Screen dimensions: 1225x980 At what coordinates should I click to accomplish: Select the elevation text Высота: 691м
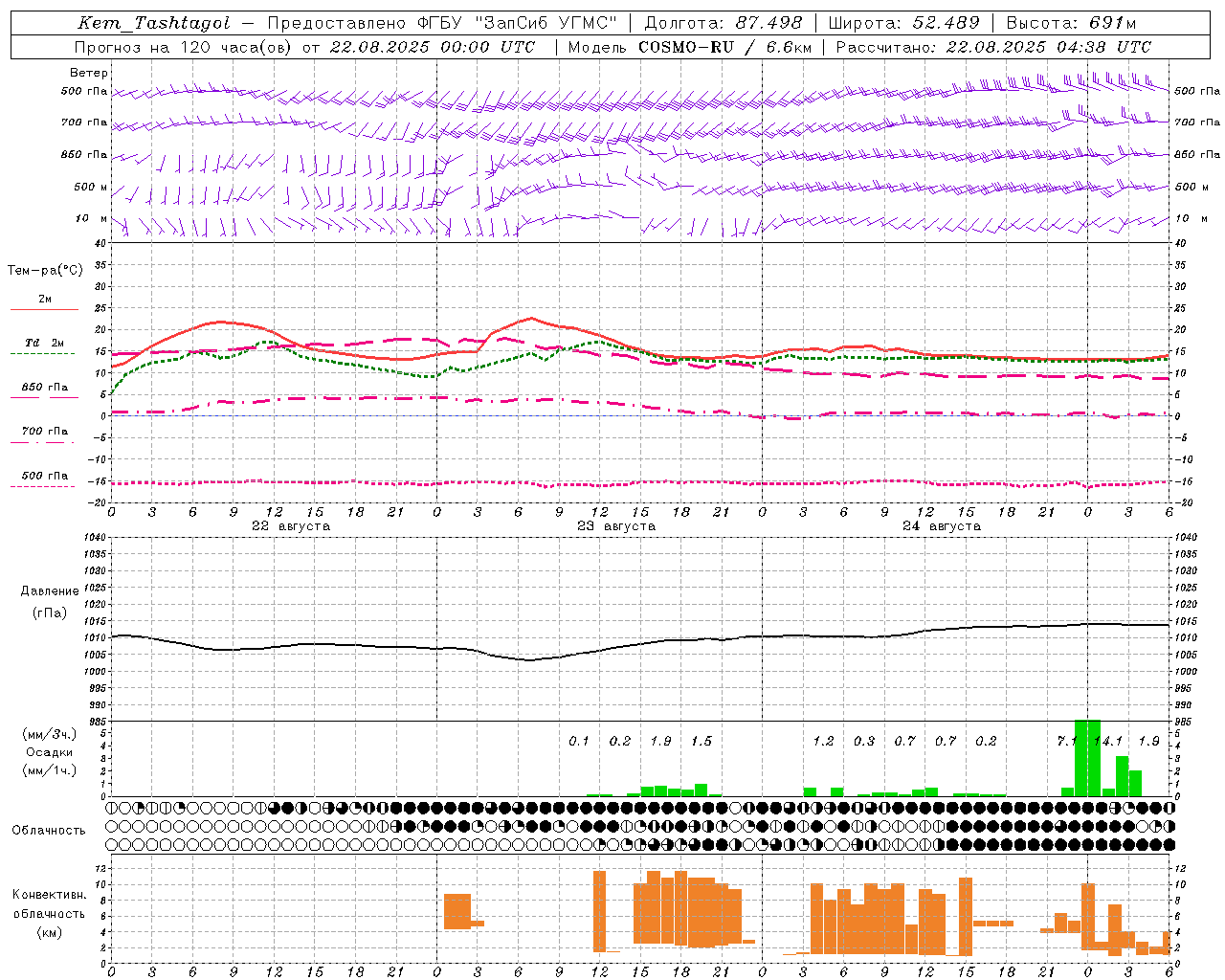(1071, 23)
